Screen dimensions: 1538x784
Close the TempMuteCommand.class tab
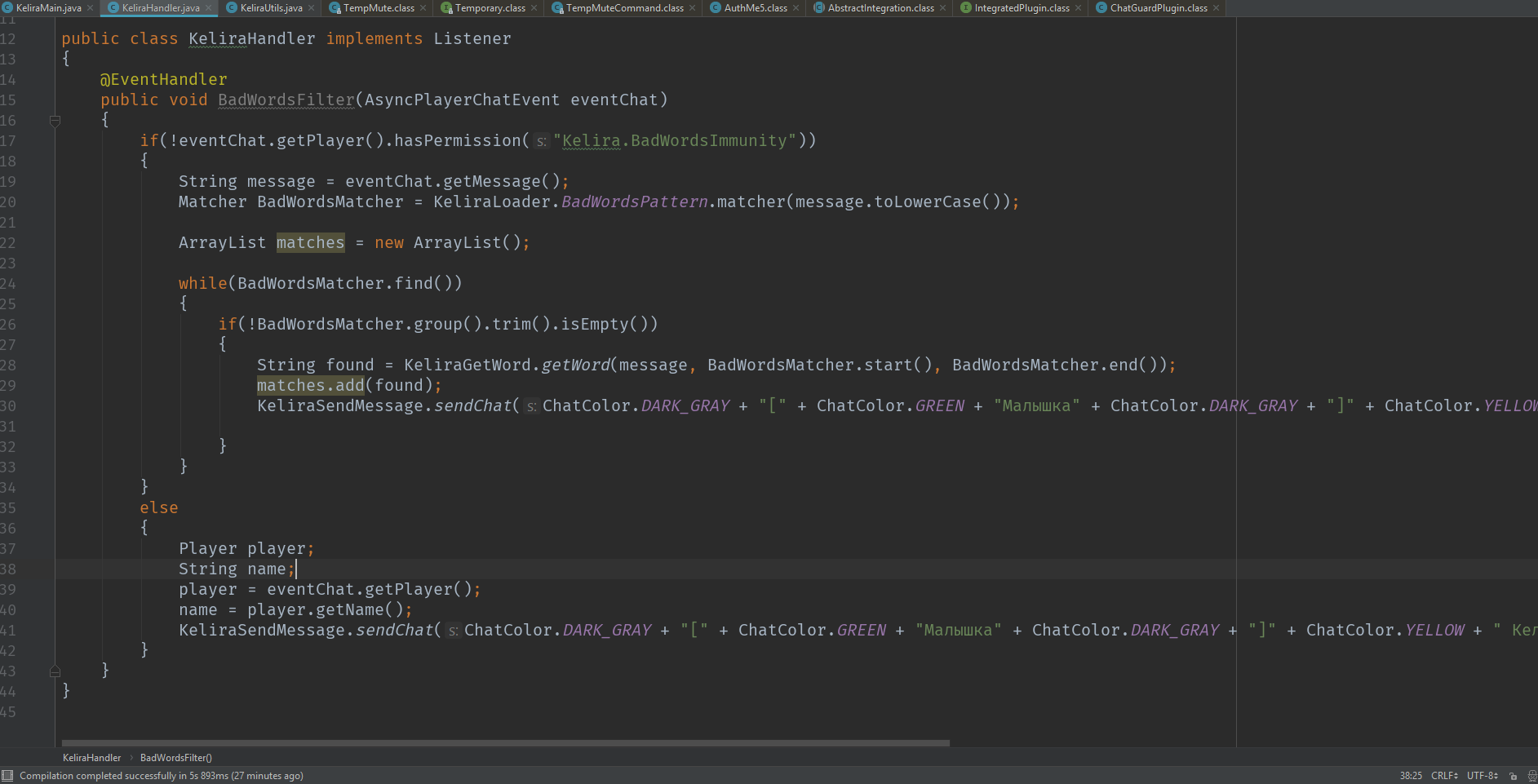[692, 8]
